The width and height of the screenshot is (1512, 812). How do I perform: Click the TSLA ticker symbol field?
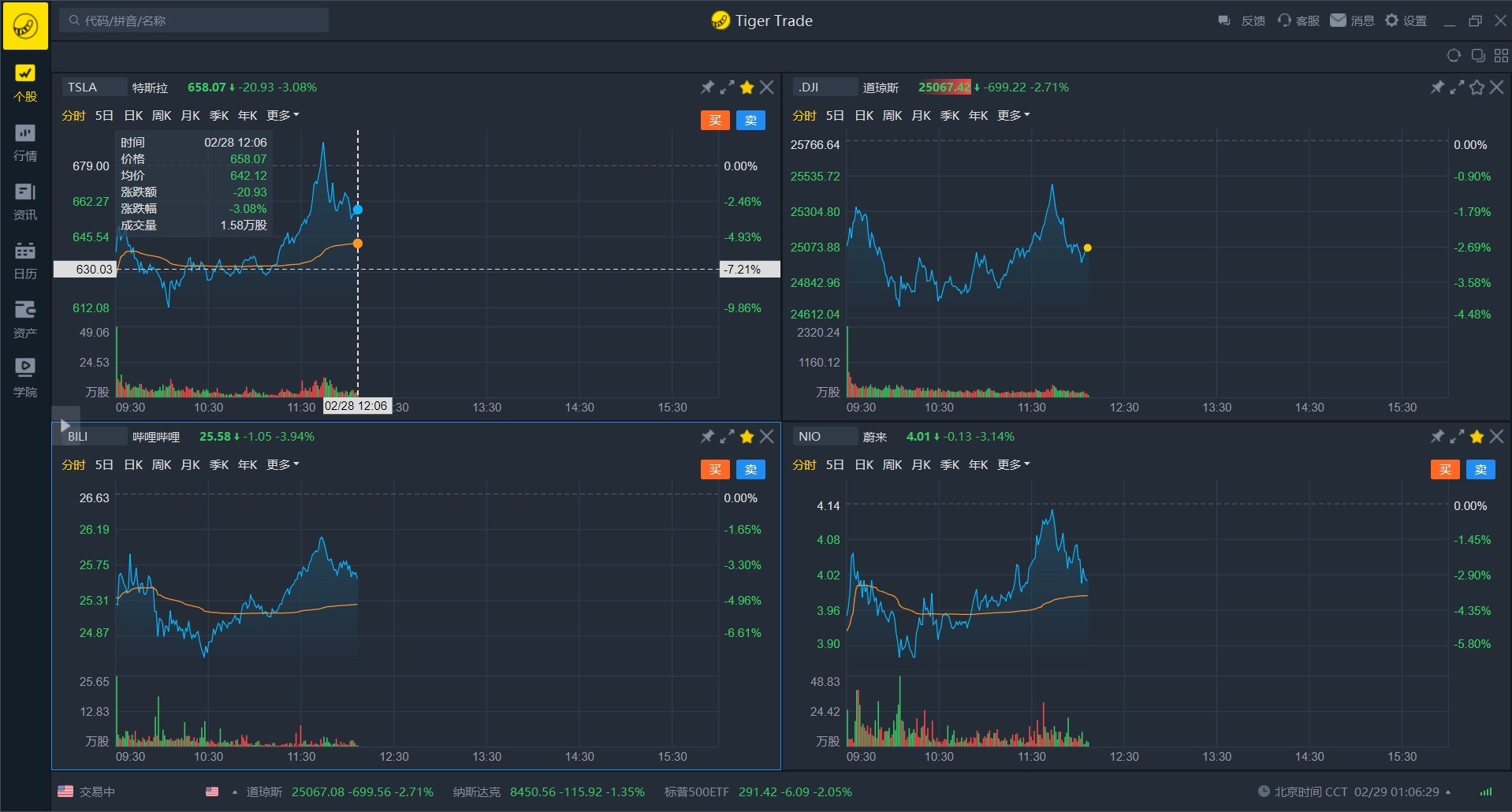coord(95,87)
